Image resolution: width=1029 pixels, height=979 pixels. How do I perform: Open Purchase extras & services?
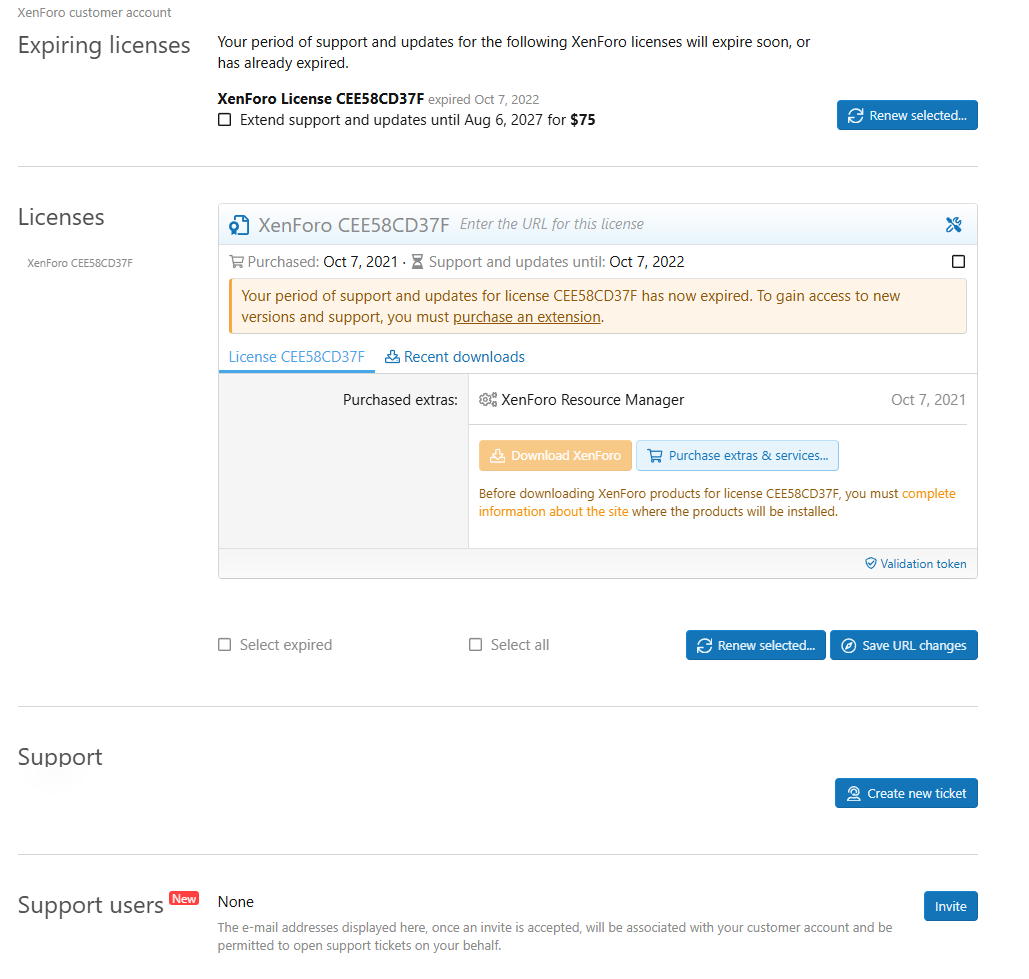[737, 455]
